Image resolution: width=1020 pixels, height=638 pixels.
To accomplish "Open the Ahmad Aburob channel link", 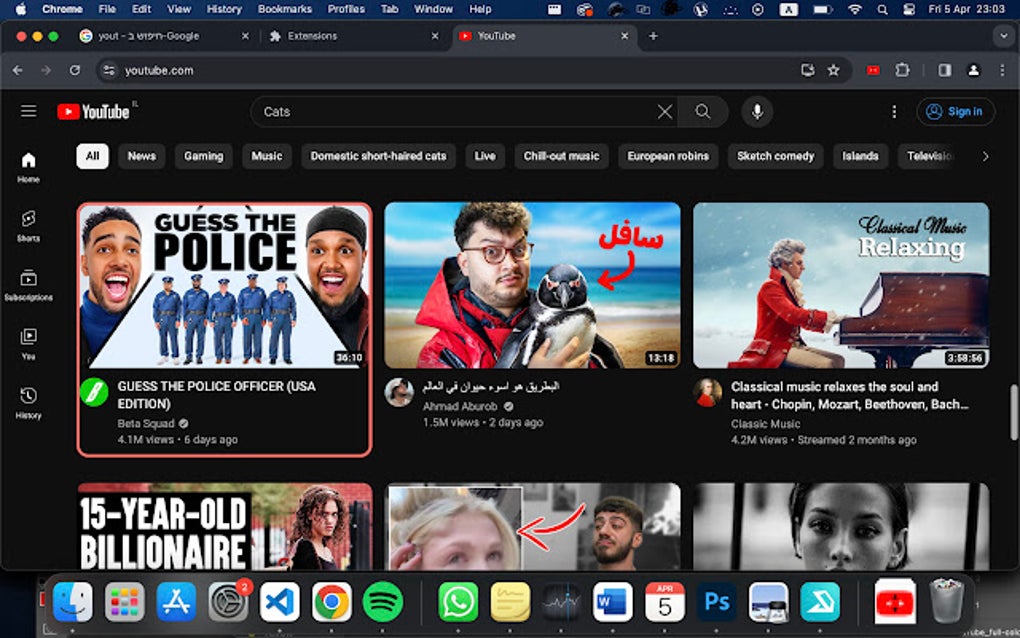I will [460, 406].
